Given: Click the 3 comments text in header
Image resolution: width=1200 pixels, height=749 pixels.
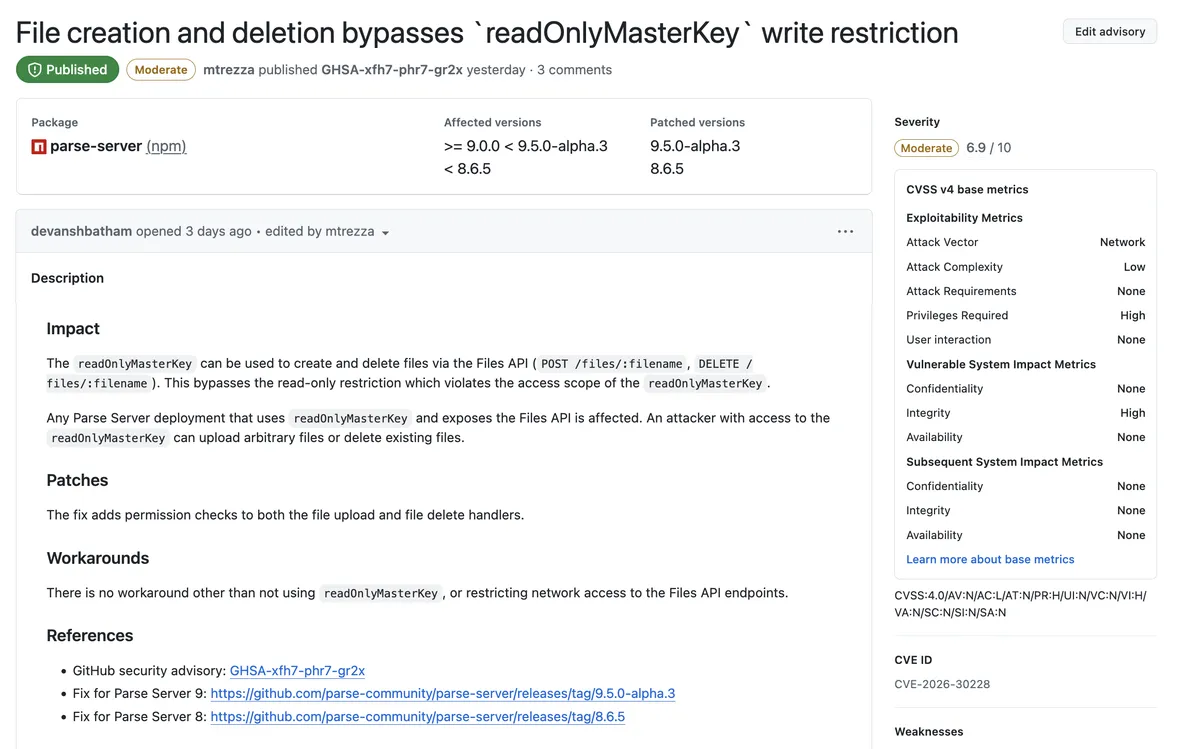Looking at the screenshot, I should click(x=574, y=70).
